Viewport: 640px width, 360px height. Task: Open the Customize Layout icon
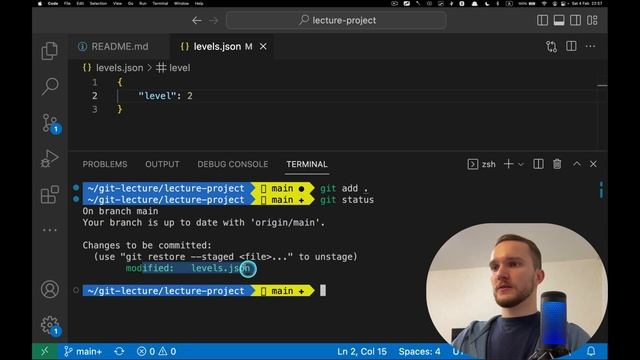[x=592, y=20]
